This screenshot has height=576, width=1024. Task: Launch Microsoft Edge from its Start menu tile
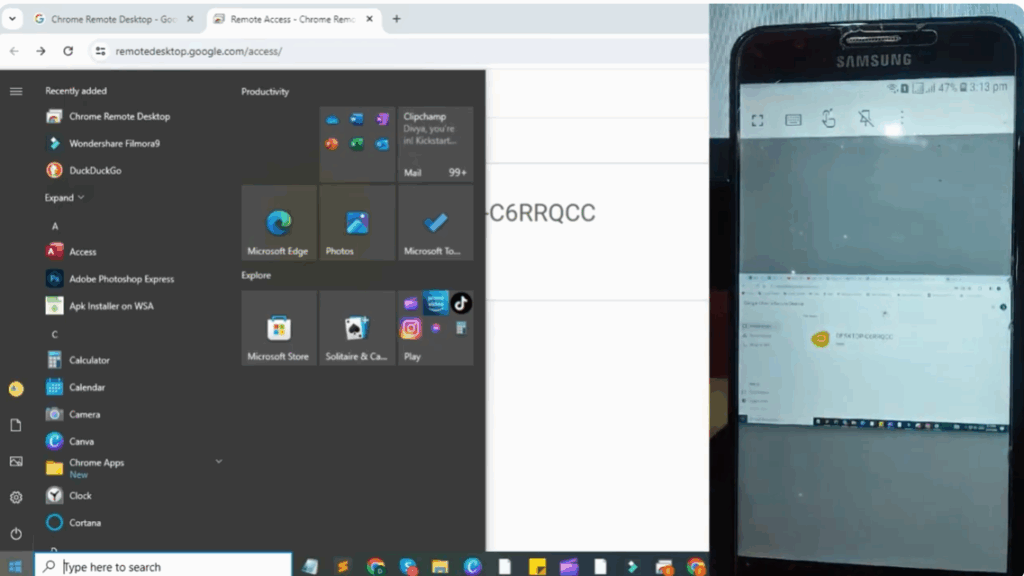pyautogui.click(x=278, y=222)
